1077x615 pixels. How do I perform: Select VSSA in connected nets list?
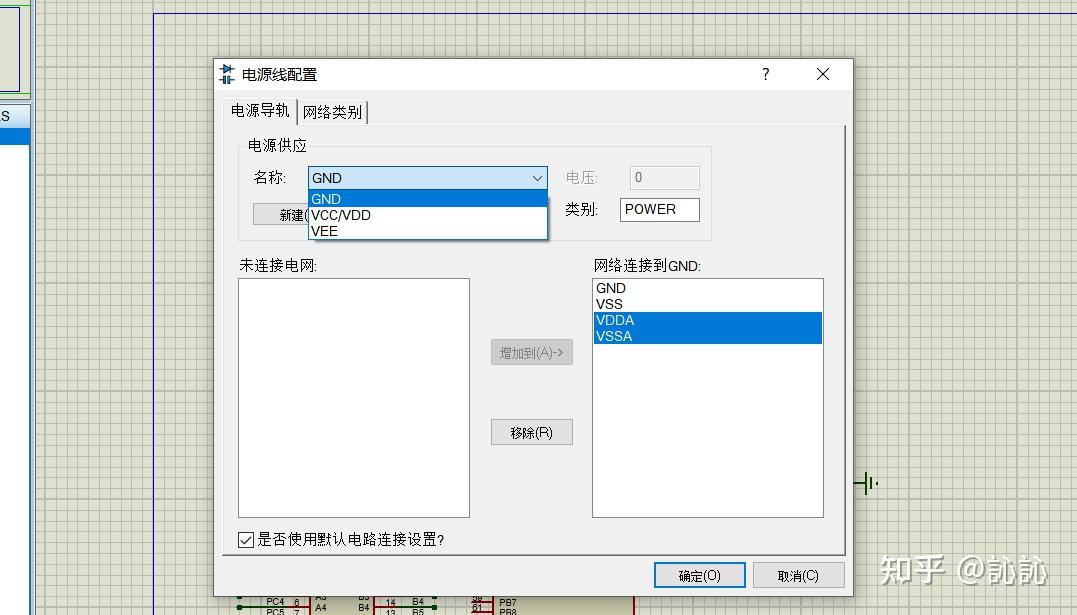tap(707, 336)
